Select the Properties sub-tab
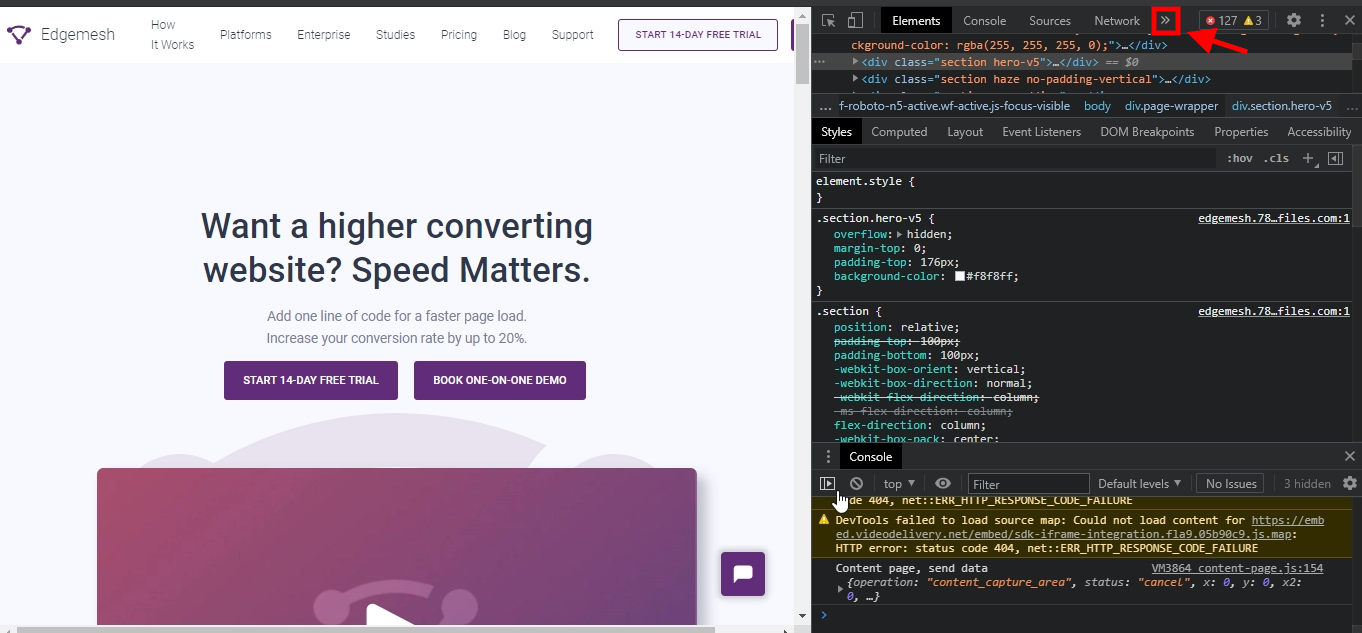 click(1241, 131)
